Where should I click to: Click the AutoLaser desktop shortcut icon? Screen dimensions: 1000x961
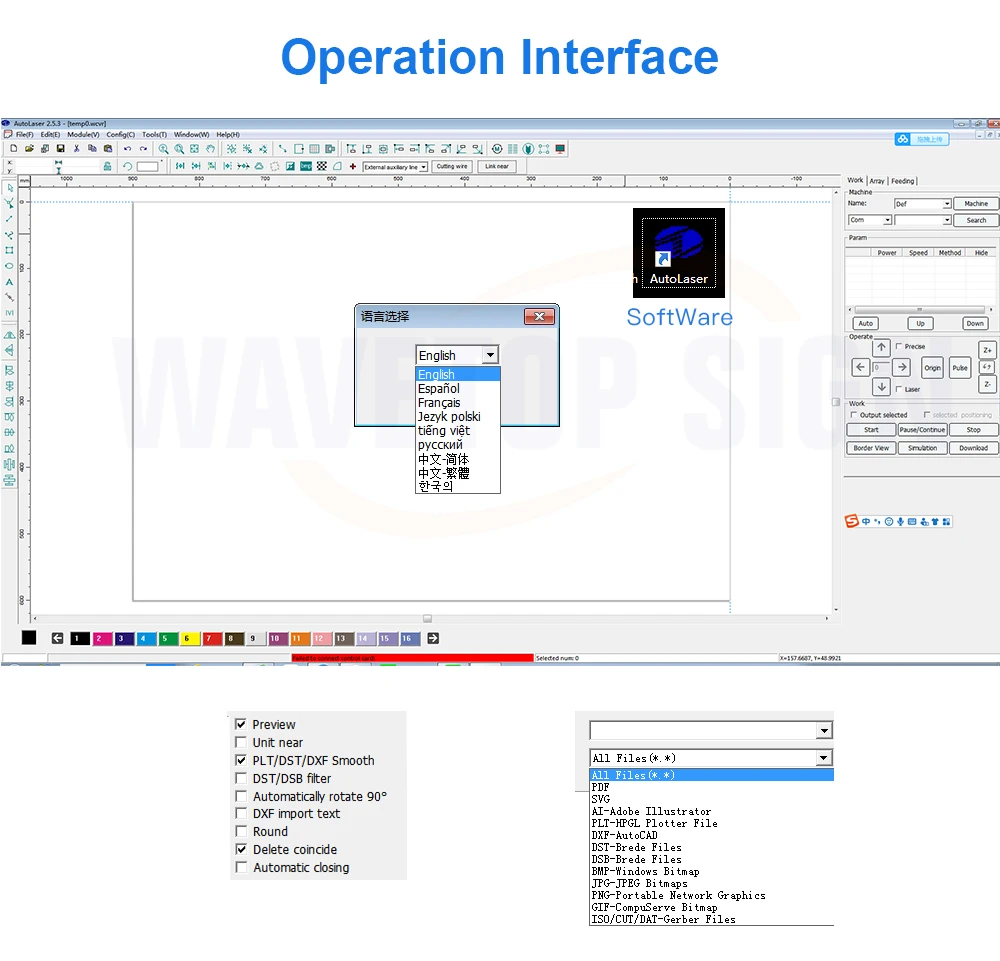pyautogui.click(x=679, y=253)
